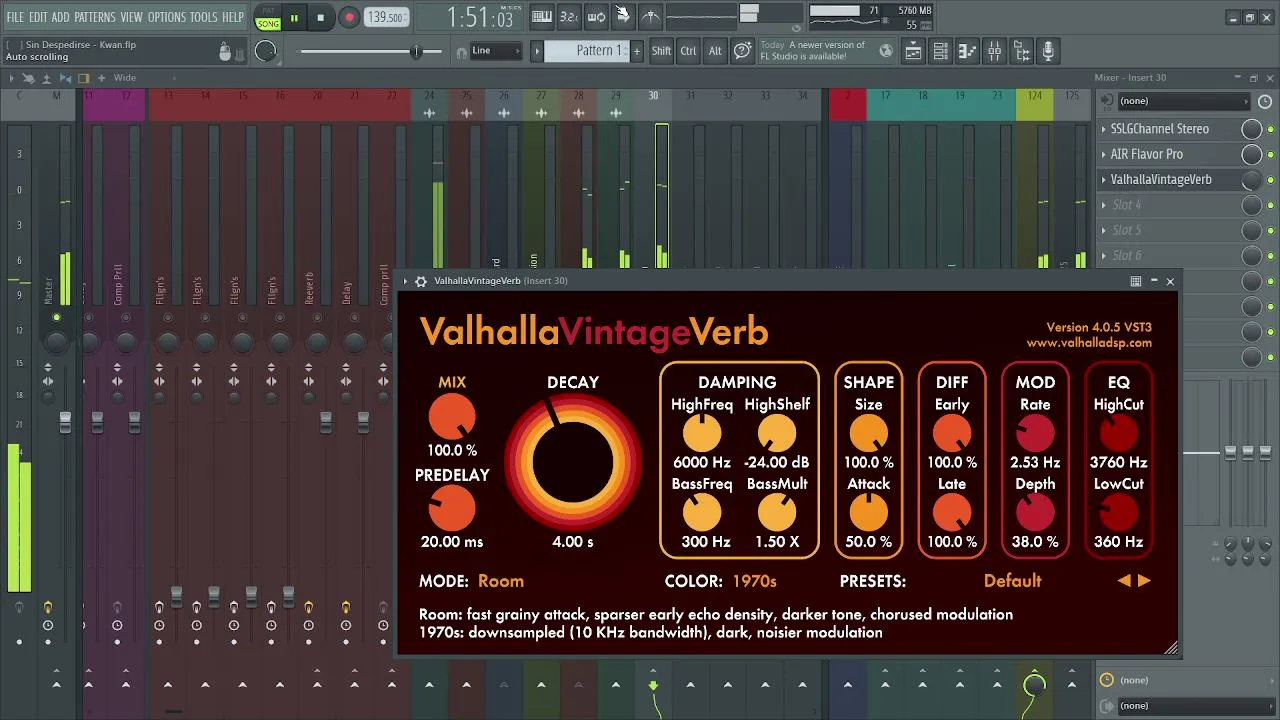Image resolution: width=1280 pixels, height=720 pixels.
Task: Click the large DECAY knob
Action: point(573,461)
